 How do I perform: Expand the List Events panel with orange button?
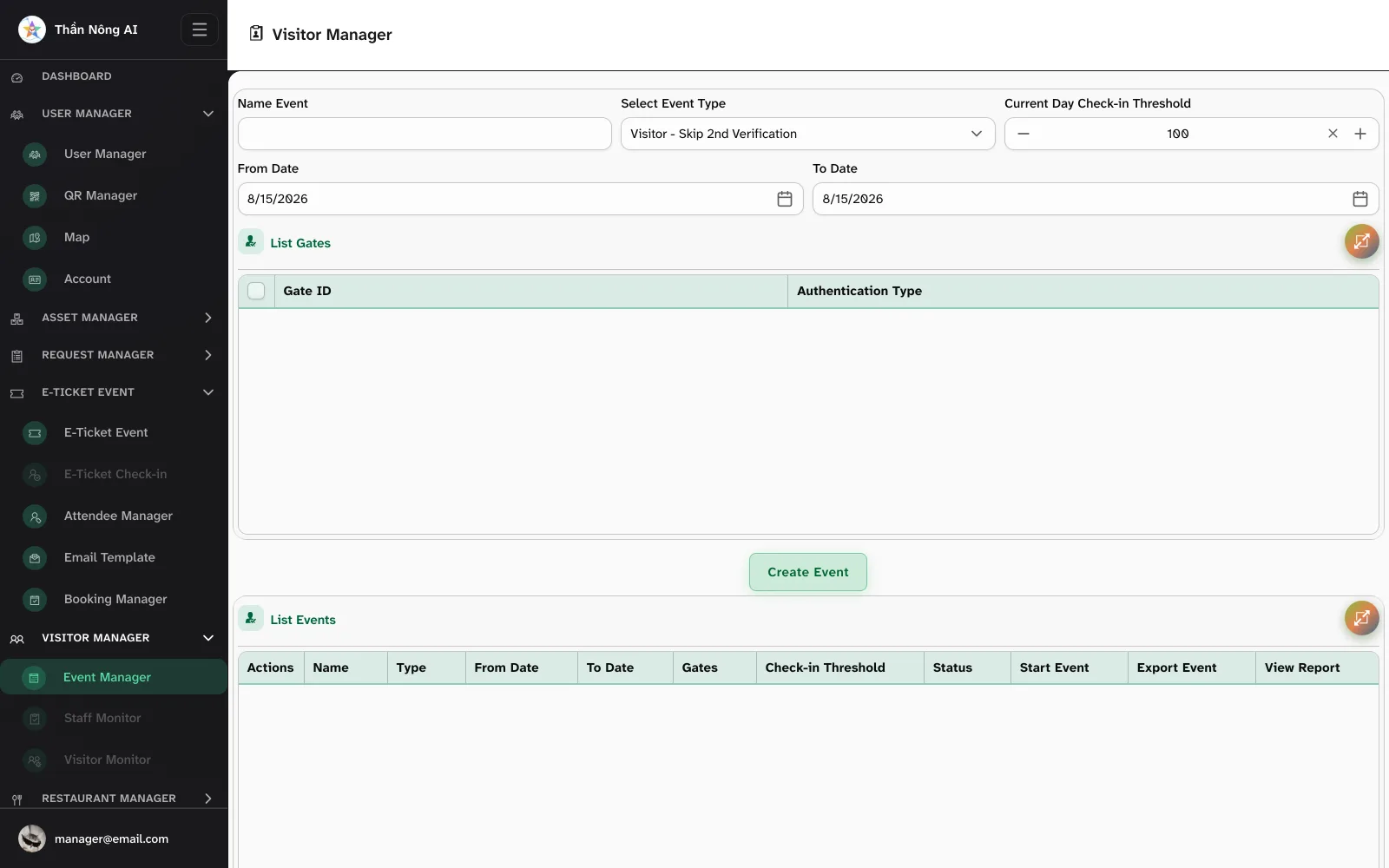click(x=1361, y=618)
